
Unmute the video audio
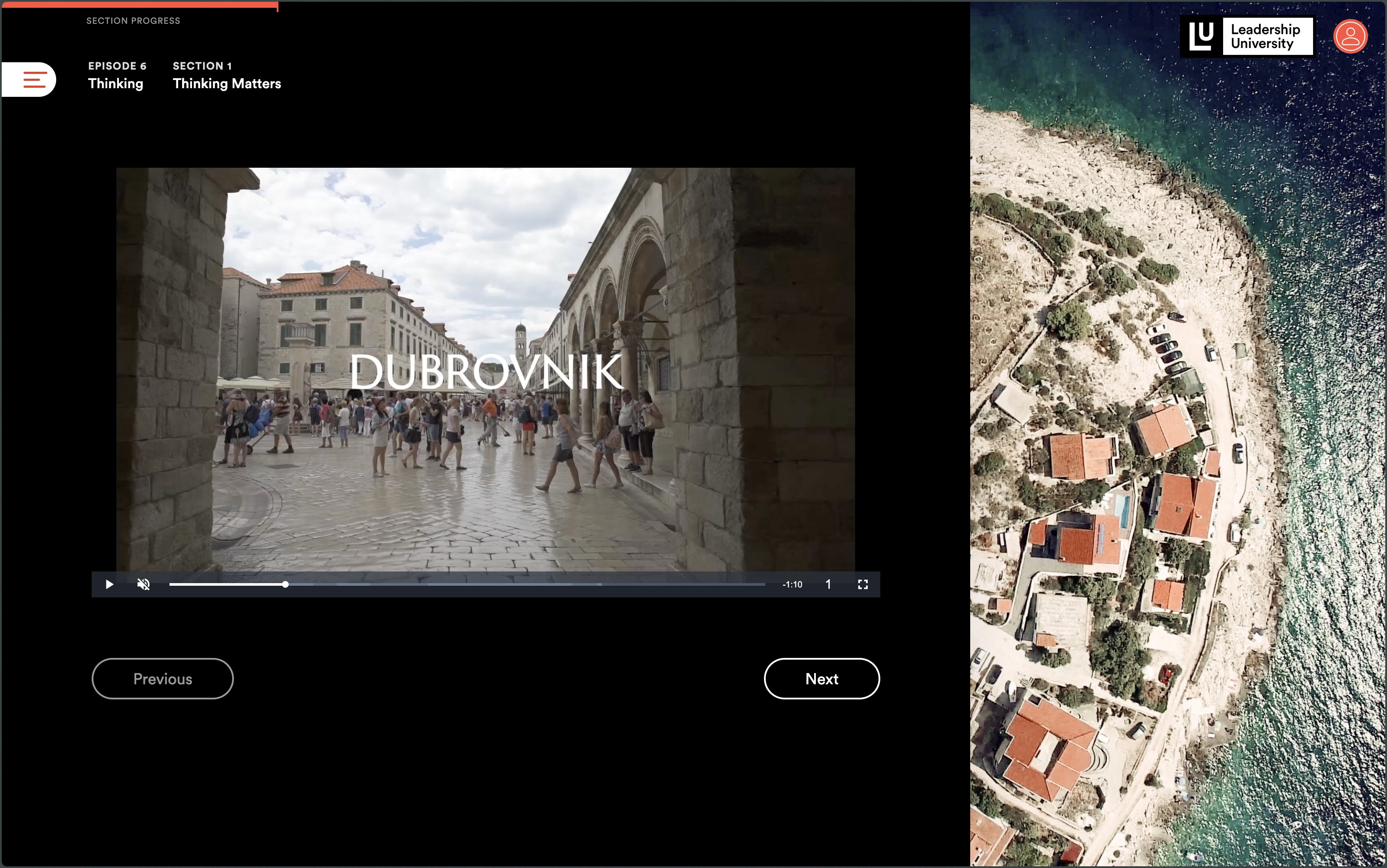tap(144, 584)
